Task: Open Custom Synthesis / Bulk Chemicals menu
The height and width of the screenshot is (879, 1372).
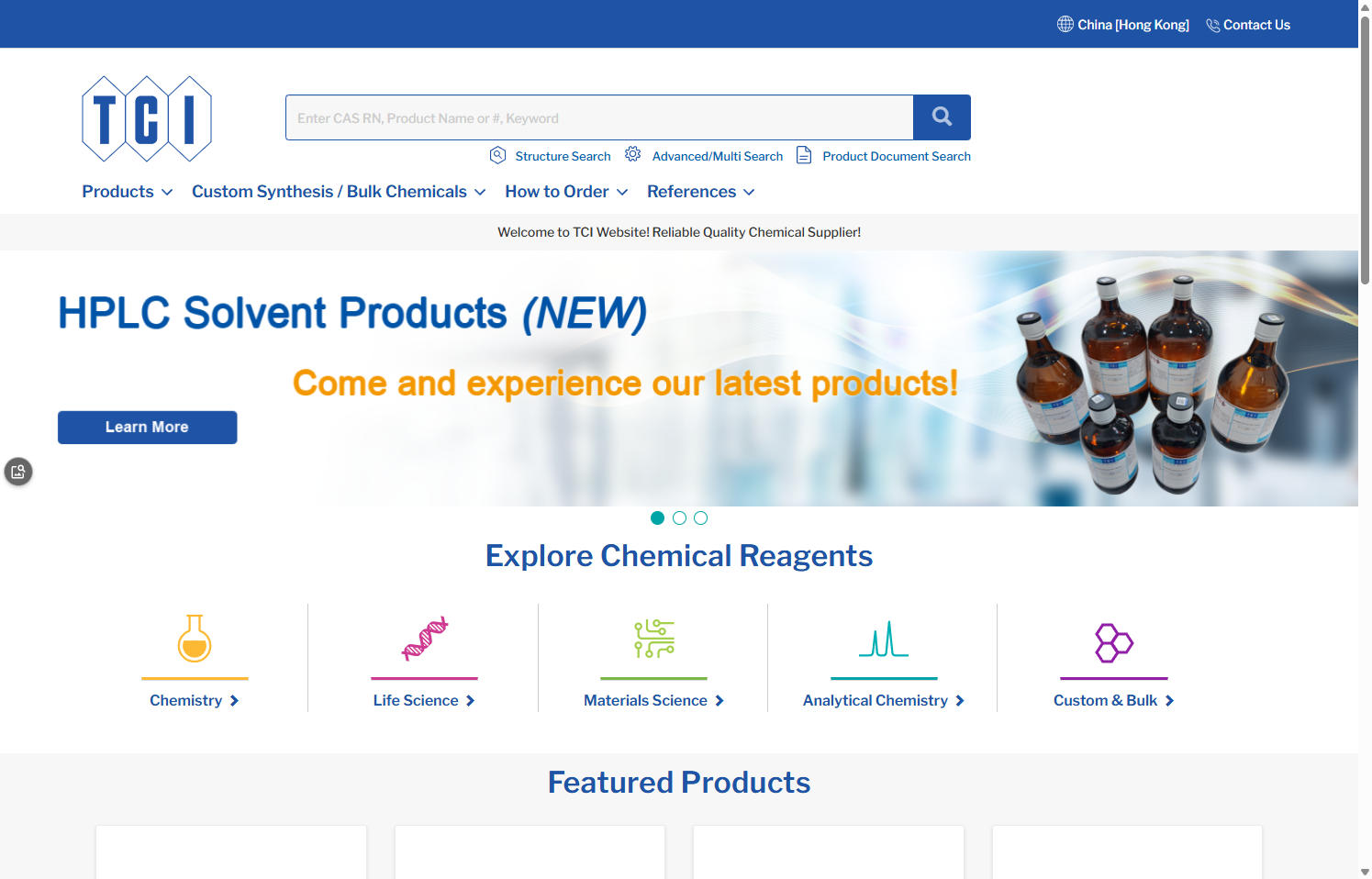Action: point(329,192)
